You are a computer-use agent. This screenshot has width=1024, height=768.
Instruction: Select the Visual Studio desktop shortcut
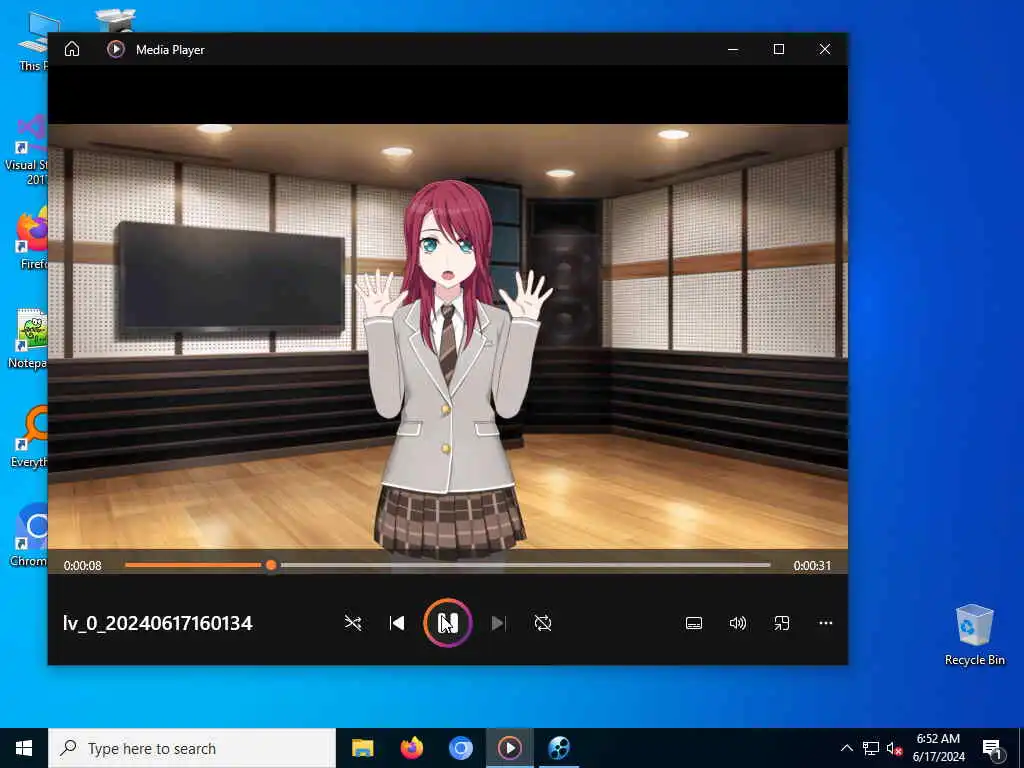point(27,150)
